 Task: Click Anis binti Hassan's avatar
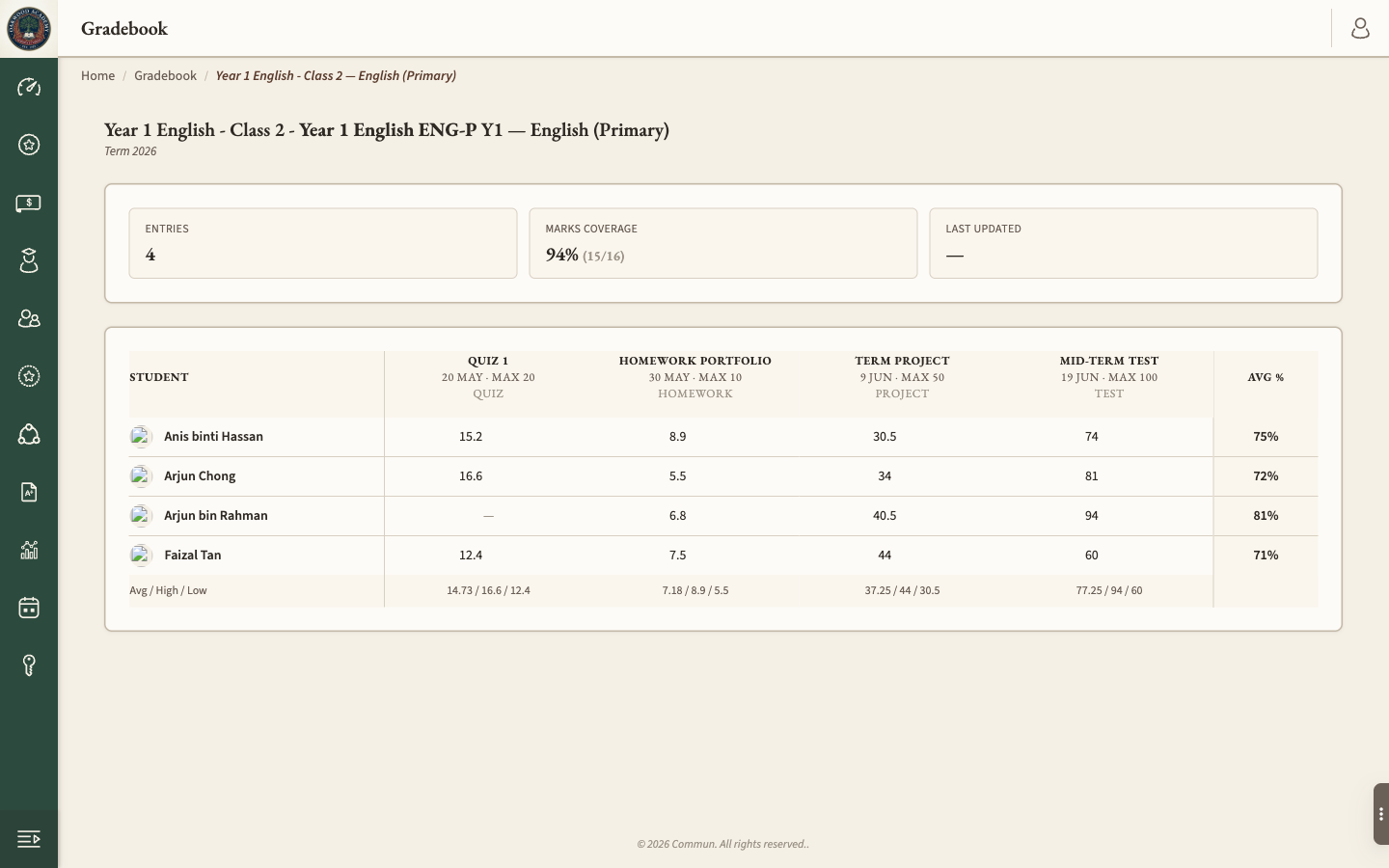click(x=141, y=437)
